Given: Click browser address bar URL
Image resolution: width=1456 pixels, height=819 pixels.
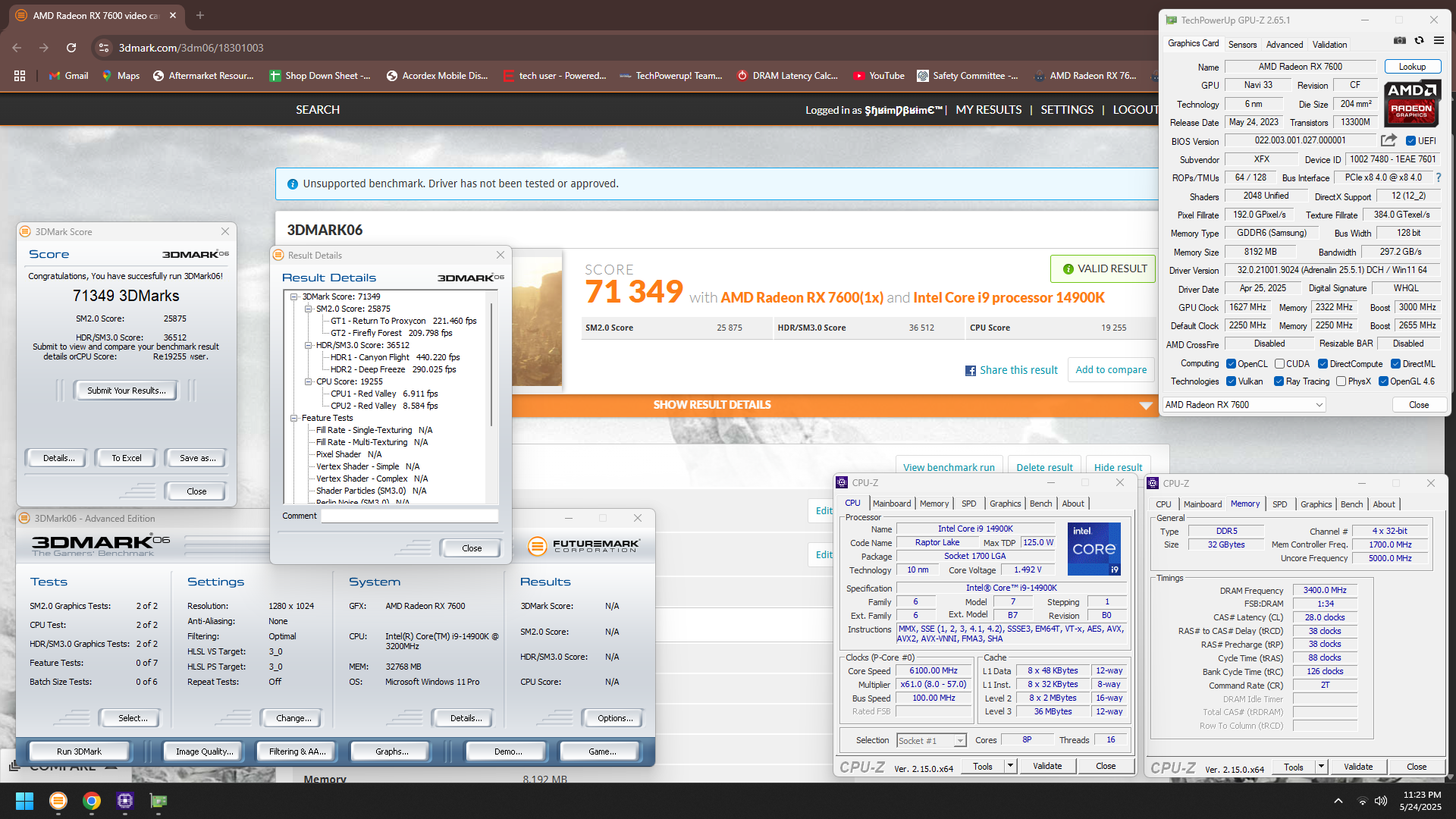Looking at the screenshot, I should click(191, 48).
